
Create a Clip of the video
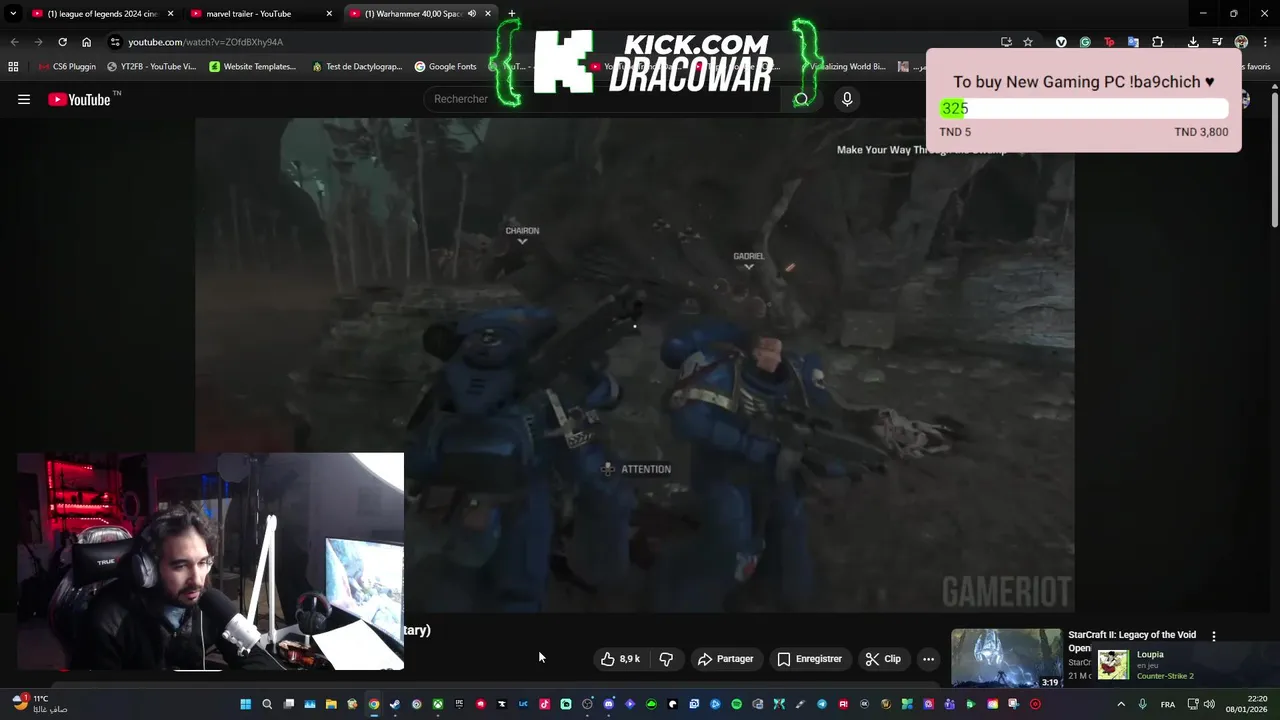point(883,659)
